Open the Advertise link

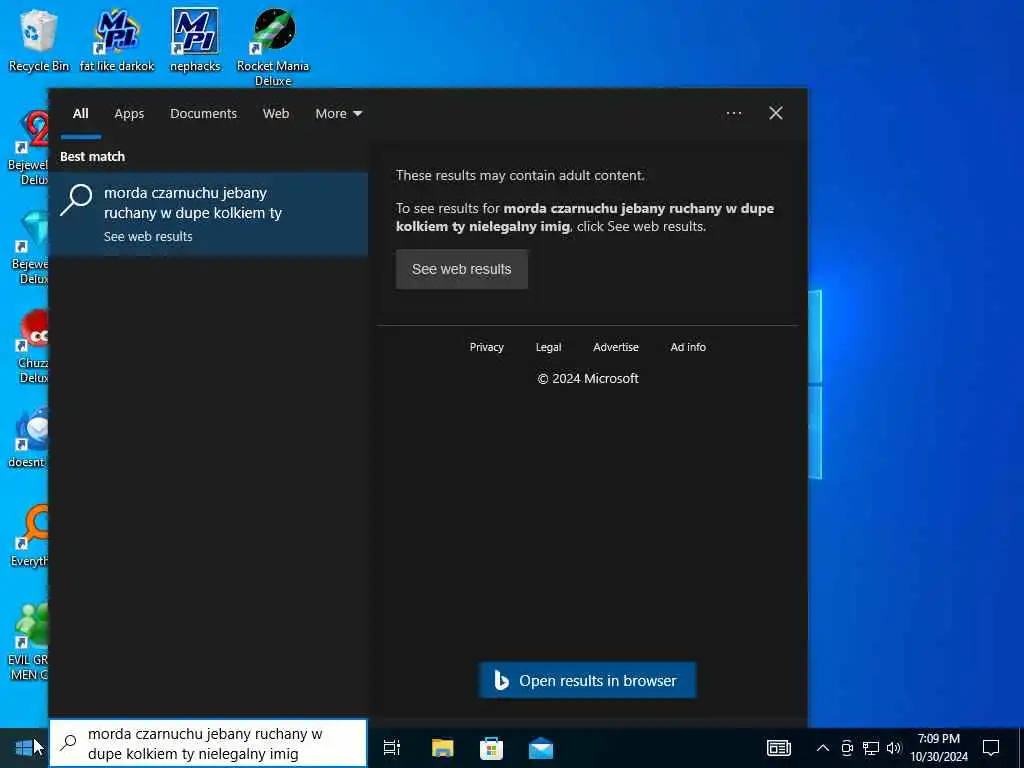tap(616, 347)
